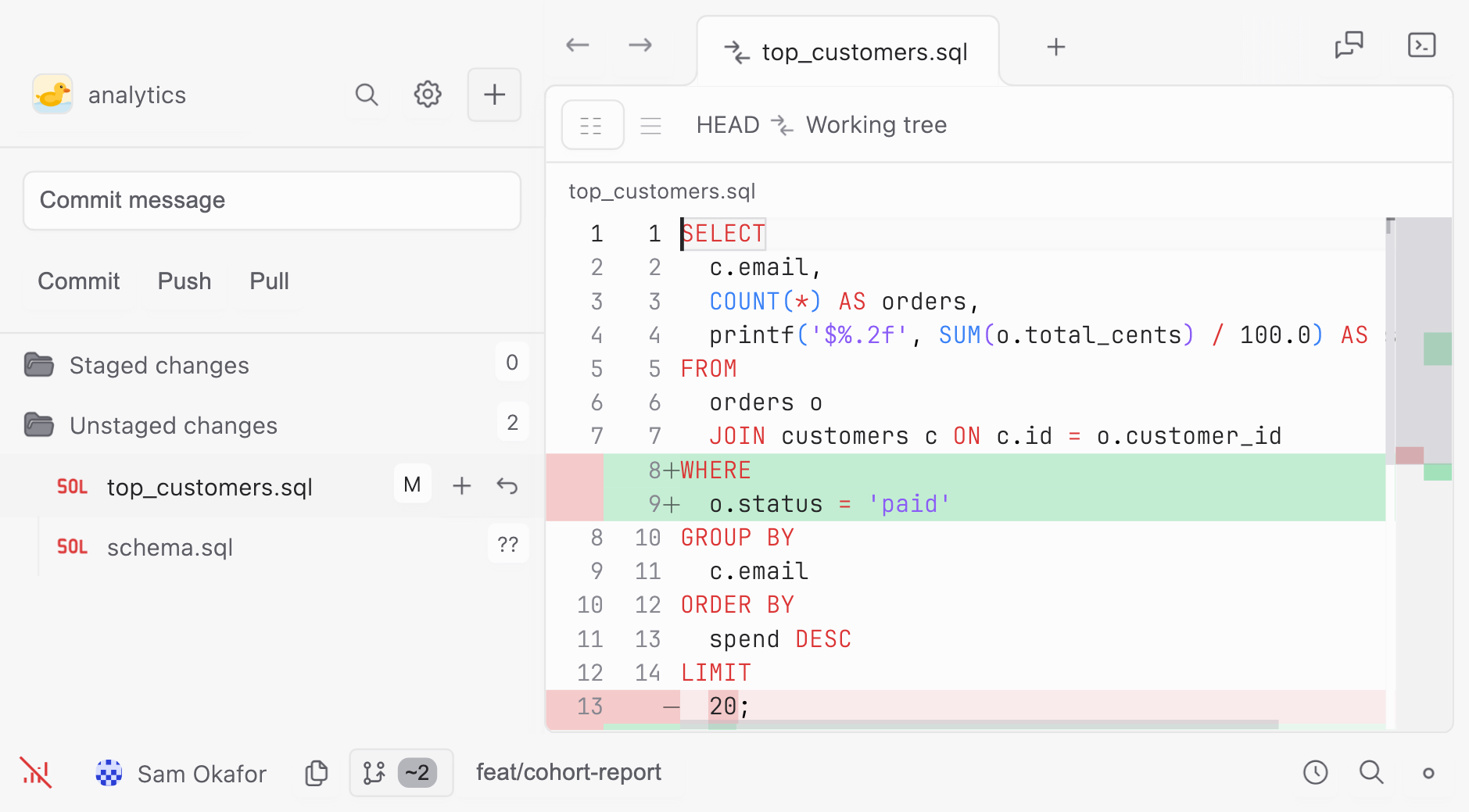Click the duck analytics project icon
Image resolution: width=1469 pixels, height=812 pixels.
[x=52, y=95]
